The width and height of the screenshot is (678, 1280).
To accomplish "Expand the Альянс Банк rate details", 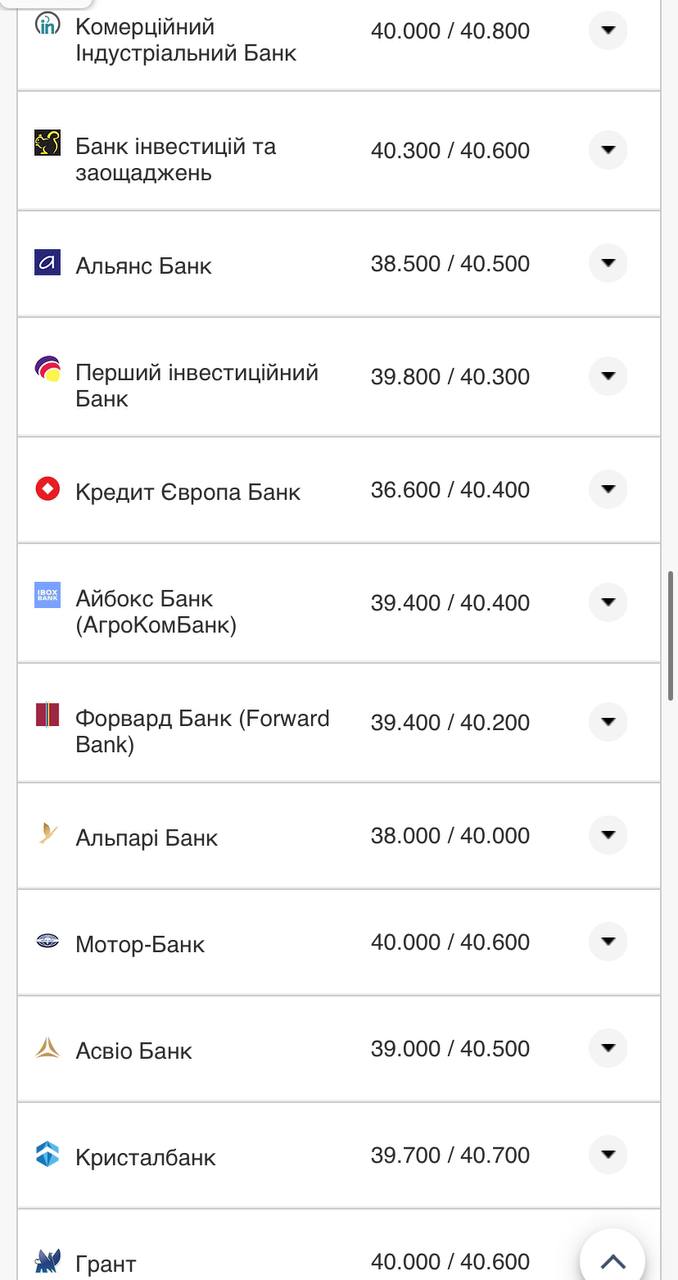I will [607, 263].
